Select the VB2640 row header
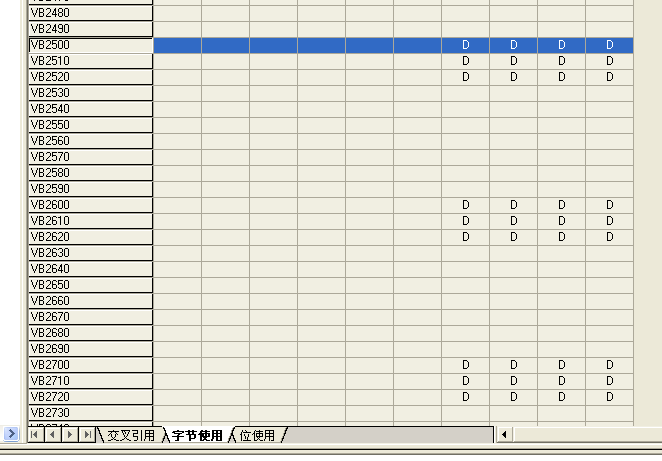Screen dimensions: 662x461 pyautogui.click(x=90, y=269)
